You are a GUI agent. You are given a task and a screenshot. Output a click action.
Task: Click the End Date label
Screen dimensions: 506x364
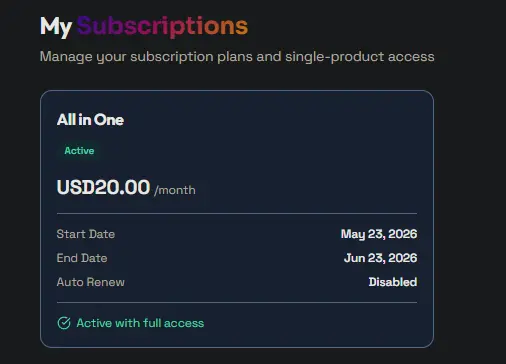click(x=82, y=258)
